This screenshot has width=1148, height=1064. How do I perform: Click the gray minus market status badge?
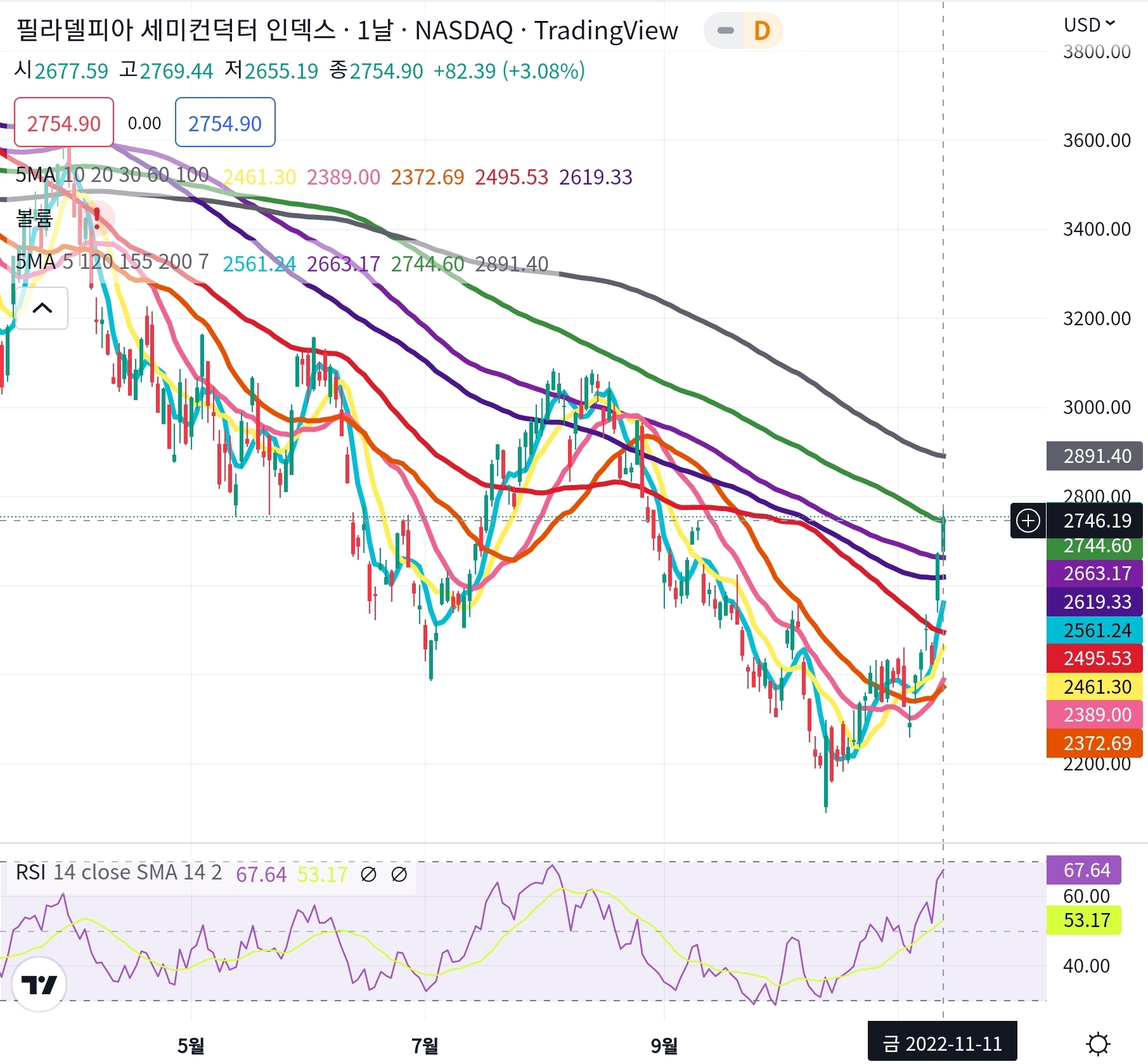(725, 30)
